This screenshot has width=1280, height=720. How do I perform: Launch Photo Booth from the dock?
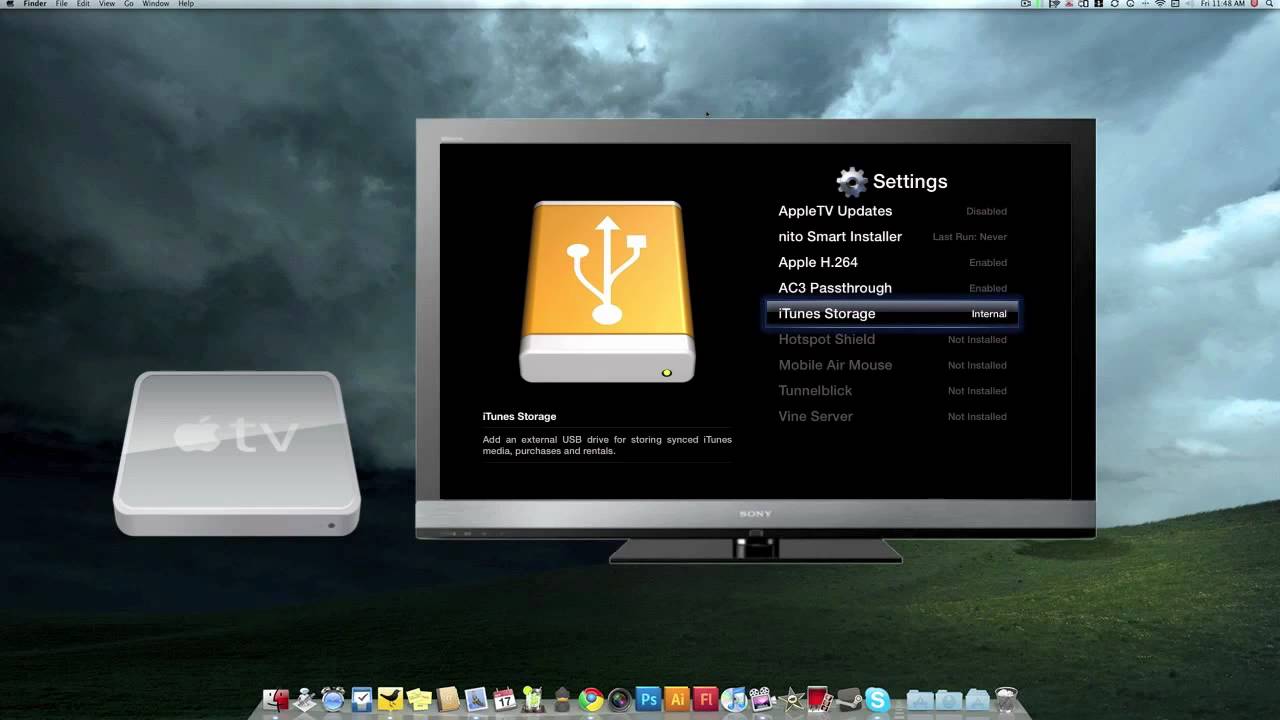click(820, 700)
